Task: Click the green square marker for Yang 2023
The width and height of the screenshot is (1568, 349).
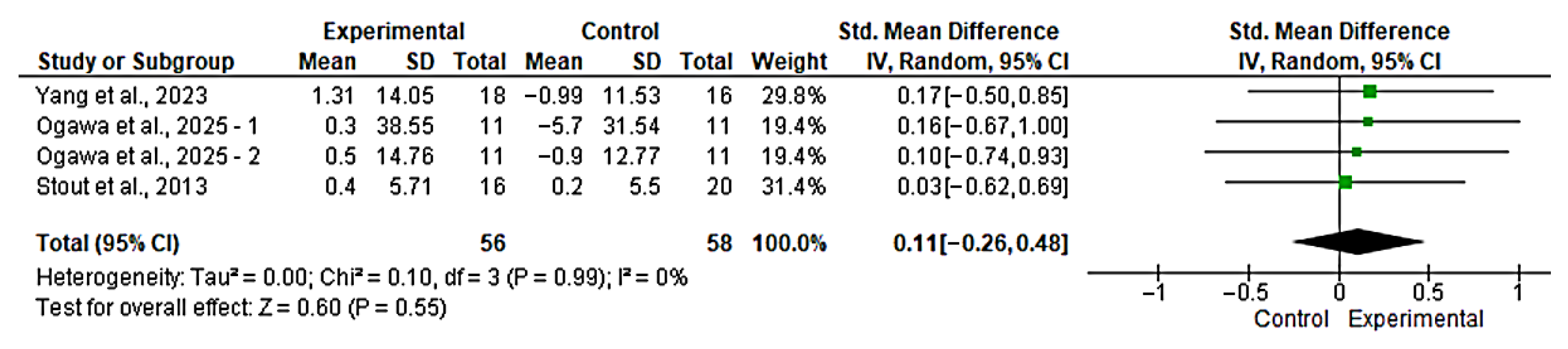Action: (1370, 92)
